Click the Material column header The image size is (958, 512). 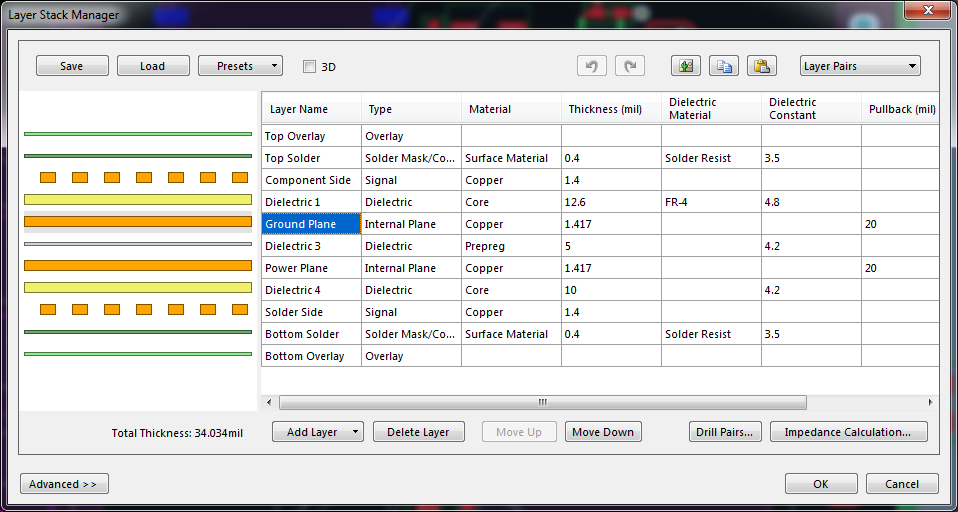pos(511,109)
